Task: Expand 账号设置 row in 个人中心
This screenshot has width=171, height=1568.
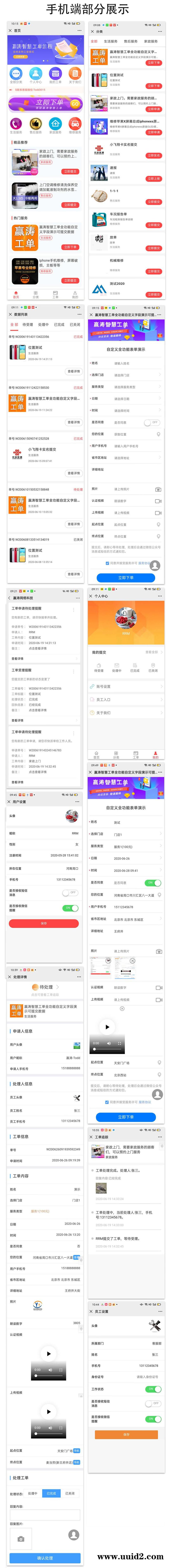Action: 127,687
